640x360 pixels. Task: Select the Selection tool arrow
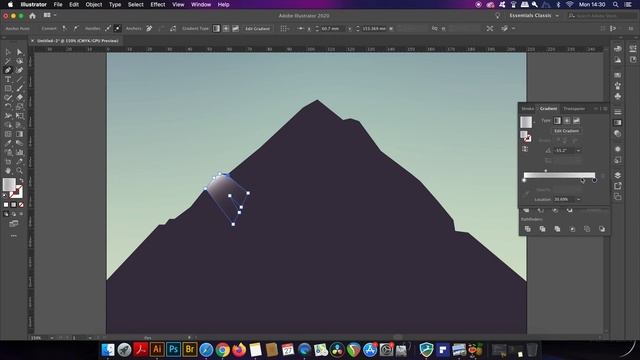[8, 52]
